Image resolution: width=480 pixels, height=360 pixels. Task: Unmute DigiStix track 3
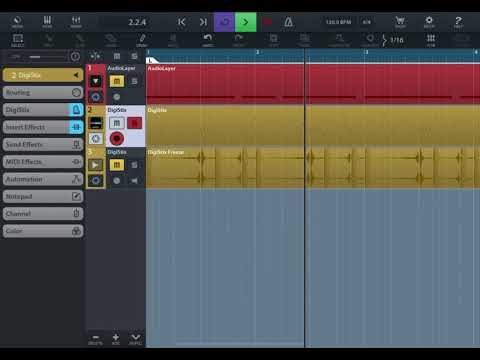[117, 165]
